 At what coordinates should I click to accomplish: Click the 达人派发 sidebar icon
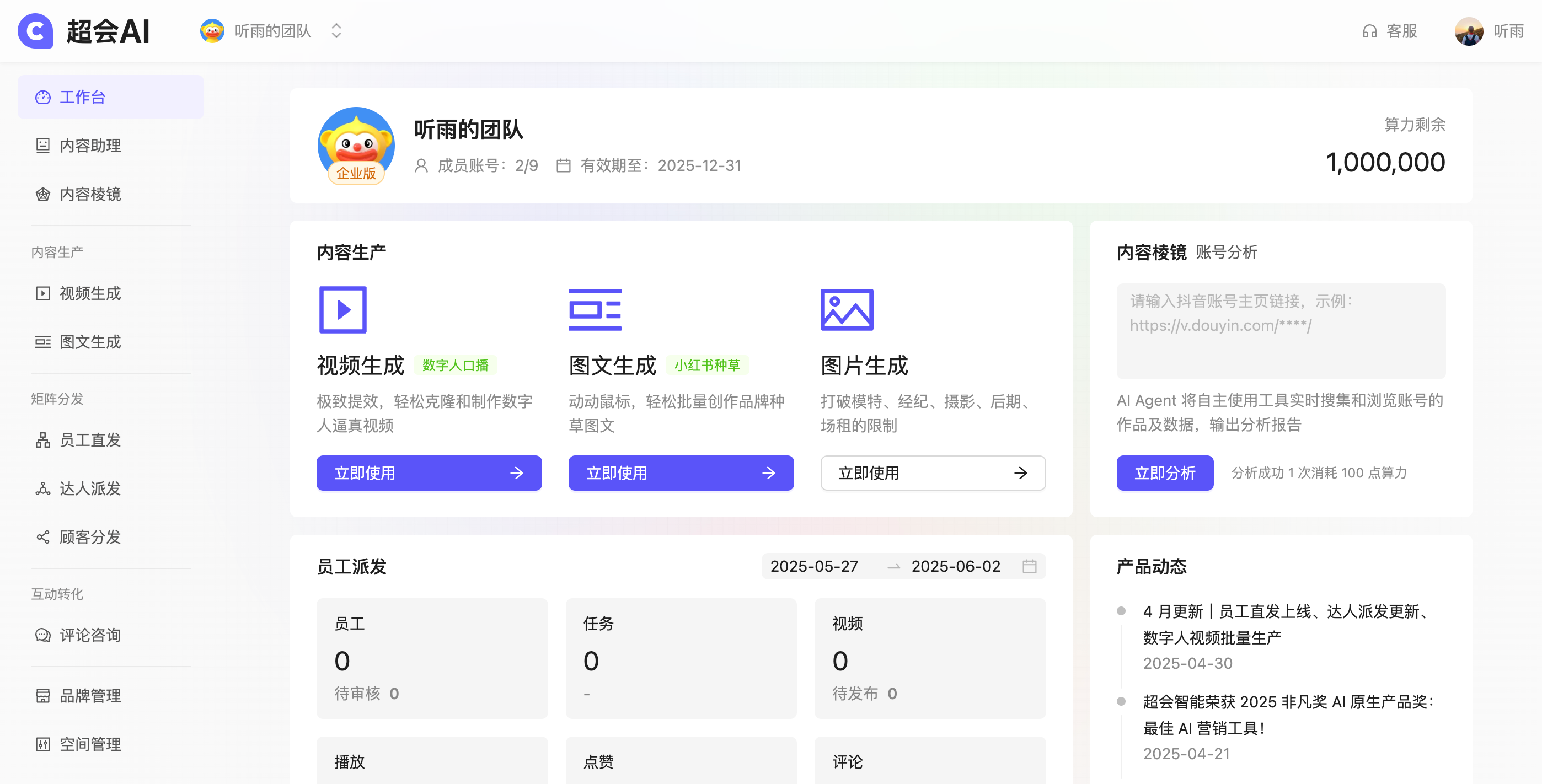[x=43, y=488]
